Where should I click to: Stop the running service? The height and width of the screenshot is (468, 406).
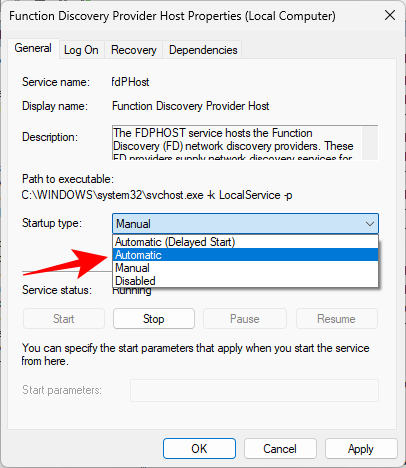154,319
